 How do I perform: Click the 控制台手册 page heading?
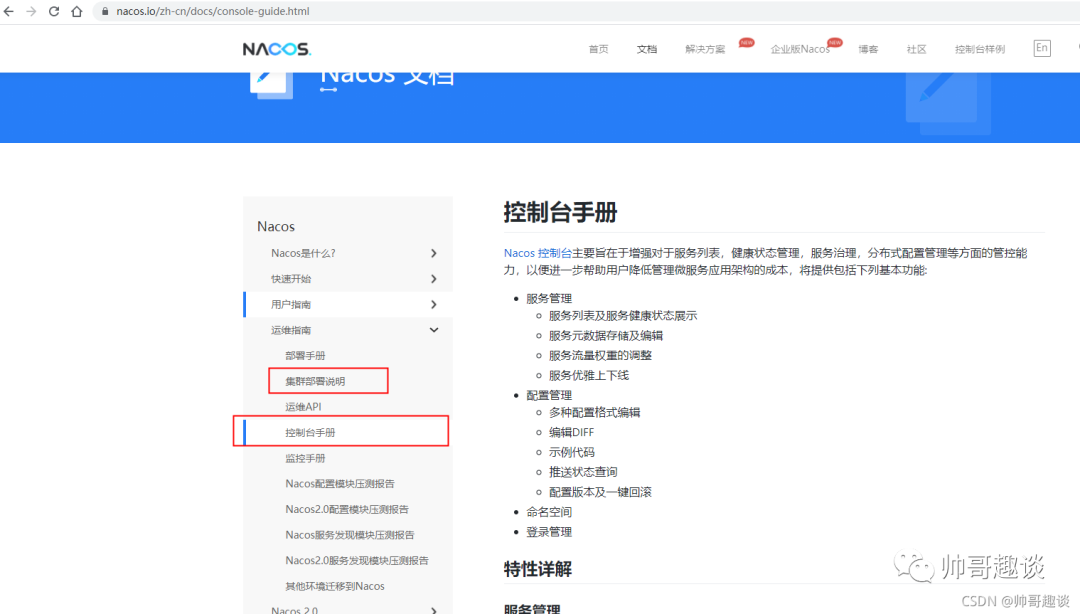point(560,212)
